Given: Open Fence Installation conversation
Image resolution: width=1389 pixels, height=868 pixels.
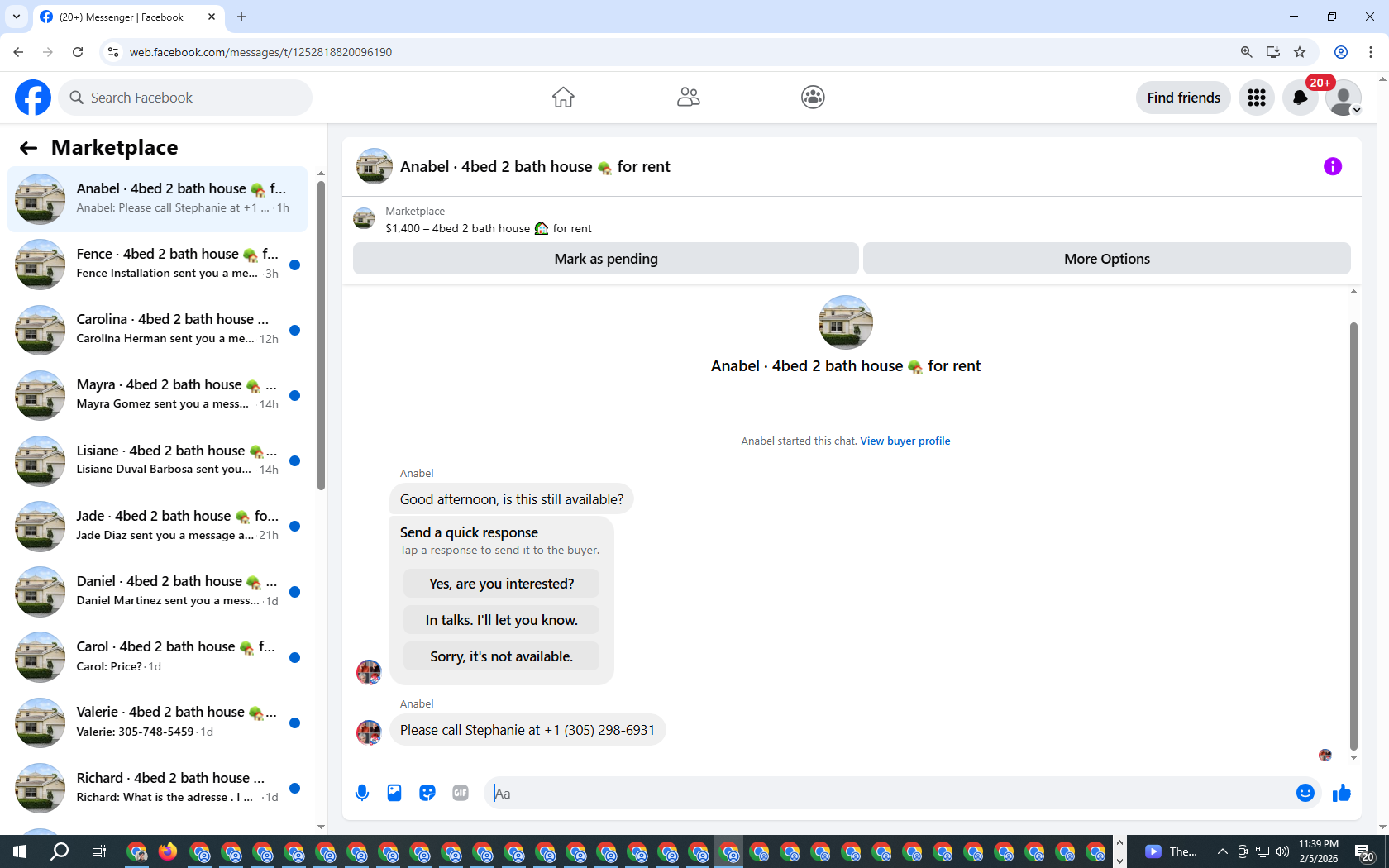Looking at the screenshot, I should [x=157, y=265].
